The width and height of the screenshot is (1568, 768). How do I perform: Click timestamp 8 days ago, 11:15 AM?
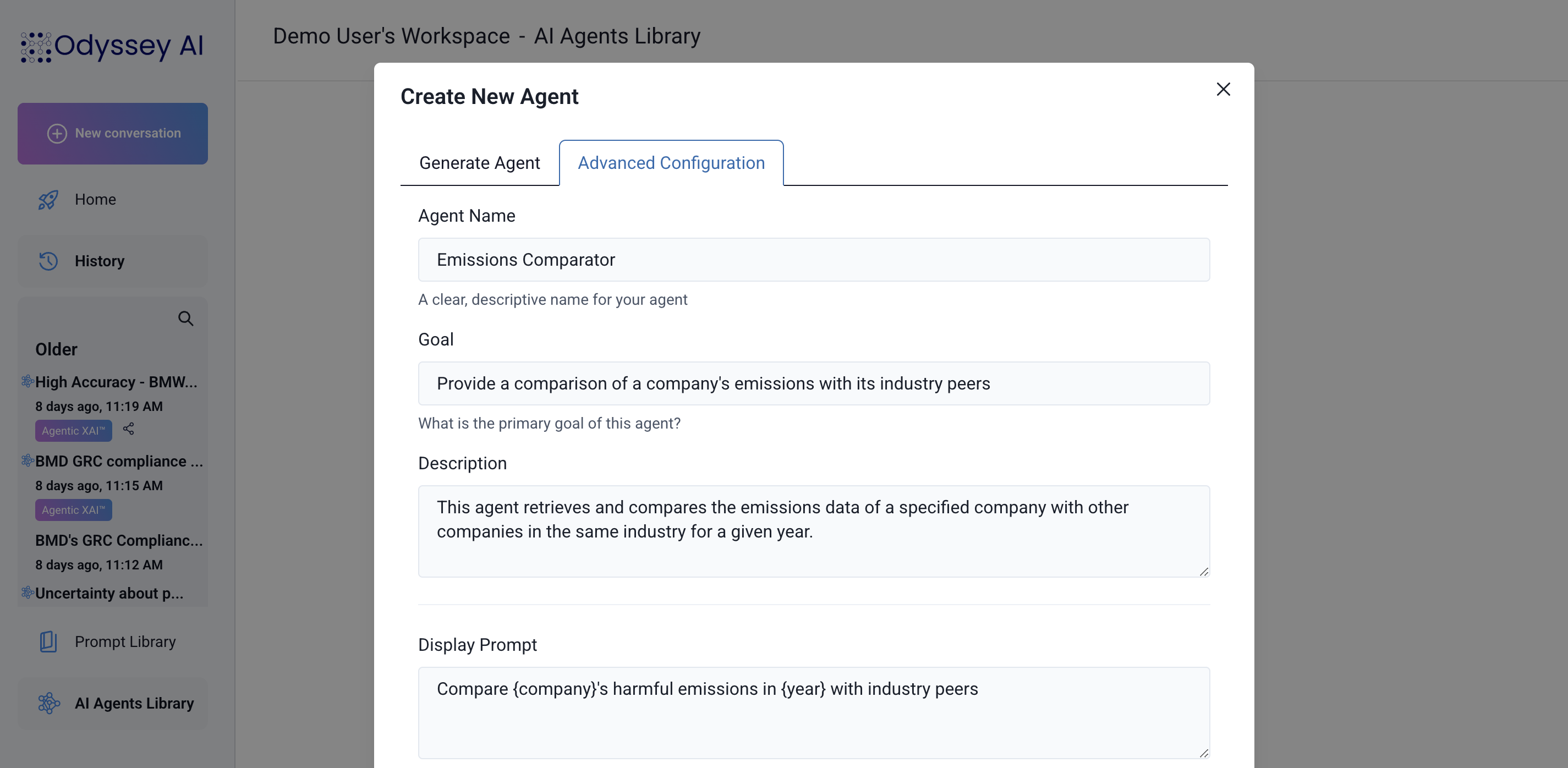coord(98,486)
